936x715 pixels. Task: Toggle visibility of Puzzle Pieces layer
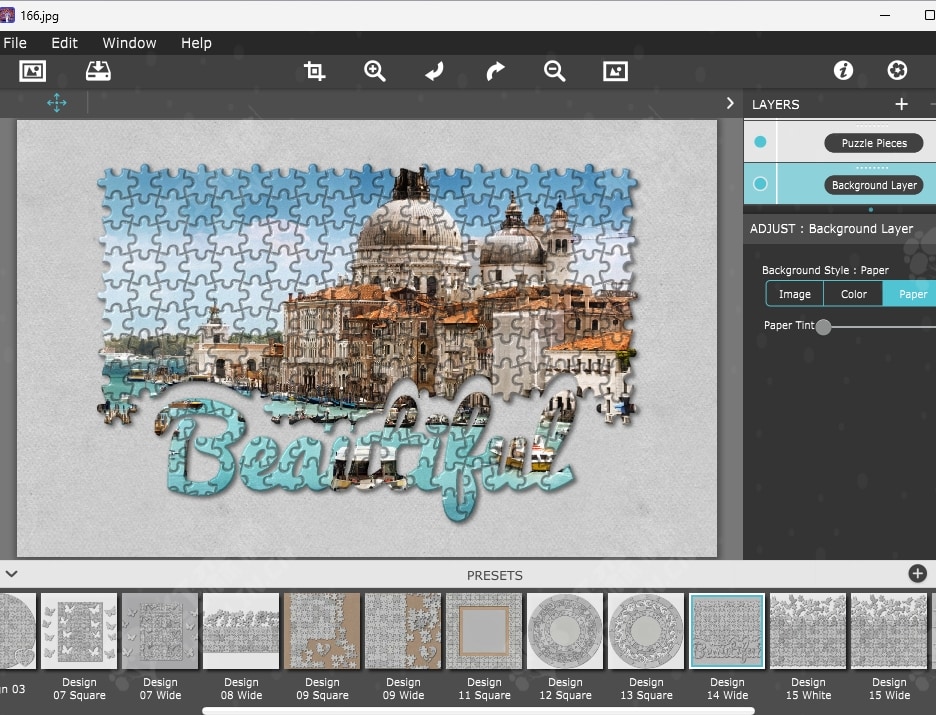(760, 143)
